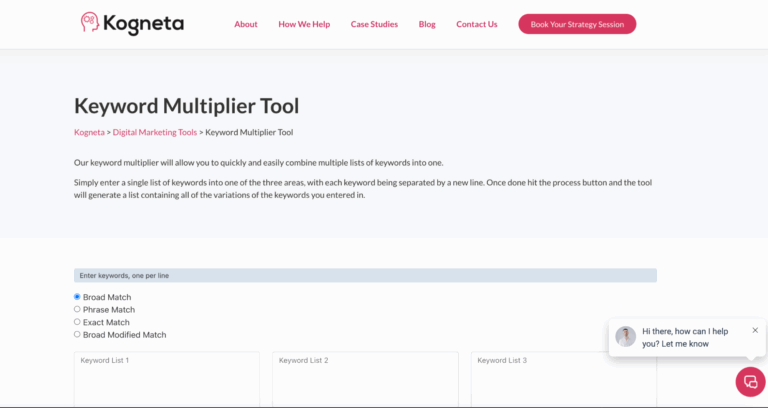
Task: Close the chat greeting popup
Action: click(x=755, y=330)
